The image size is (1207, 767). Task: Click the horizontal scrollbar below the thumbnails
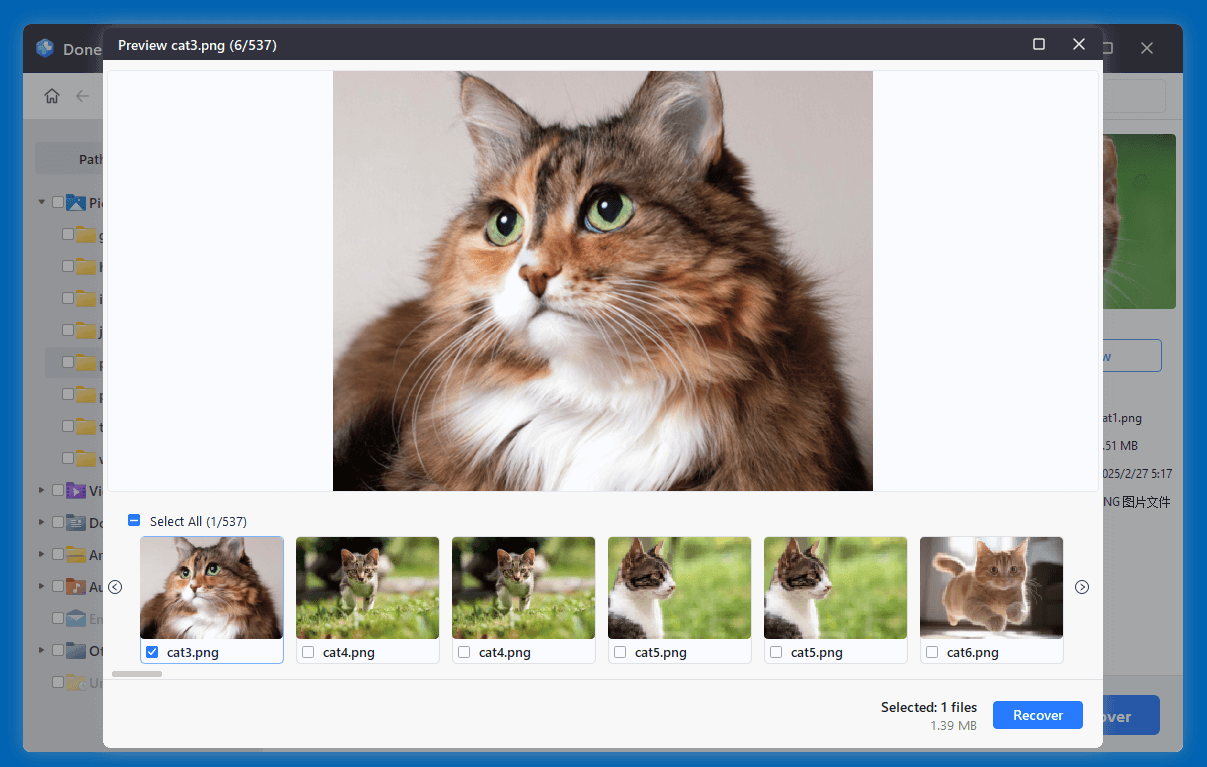click(136, 674)
